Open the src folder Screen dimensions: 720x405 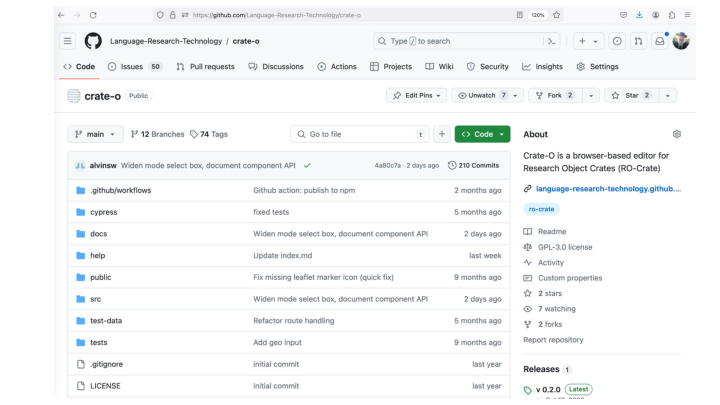coord(96,299)
